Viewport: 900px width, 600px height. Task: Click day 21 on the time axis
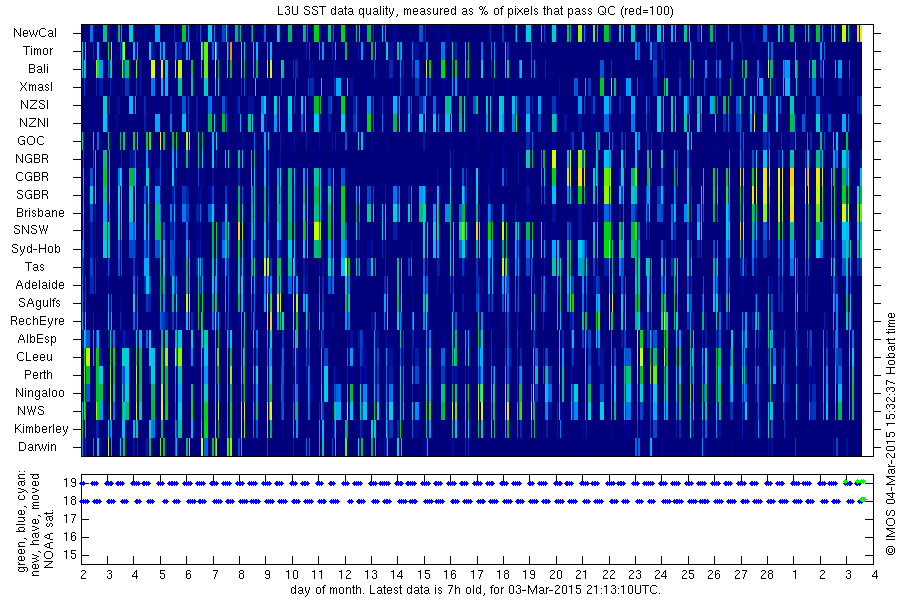point(581,575)
